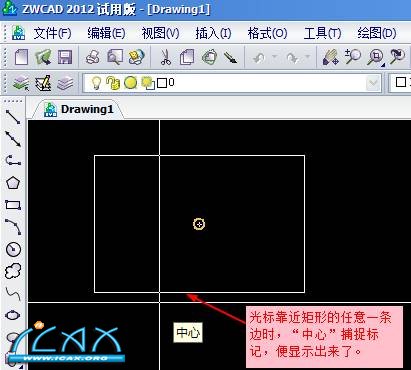
Task: Open the redo history dropdown arrow
Action: [307, 57]
